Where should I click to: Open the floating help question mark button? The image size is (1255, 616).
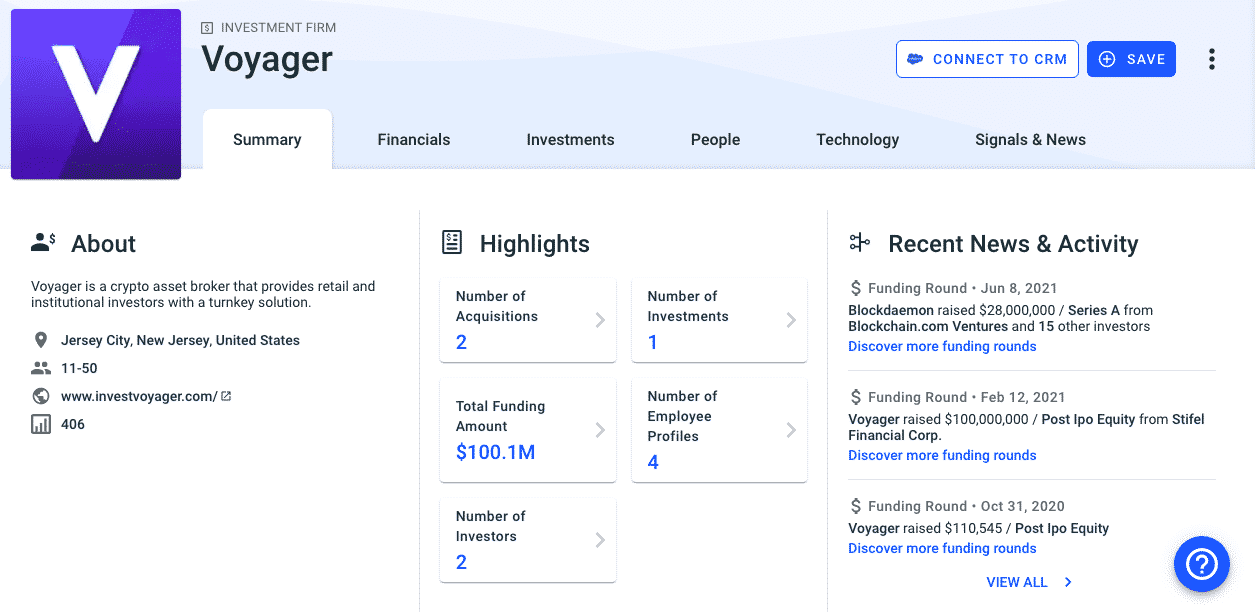(1201, 564)
